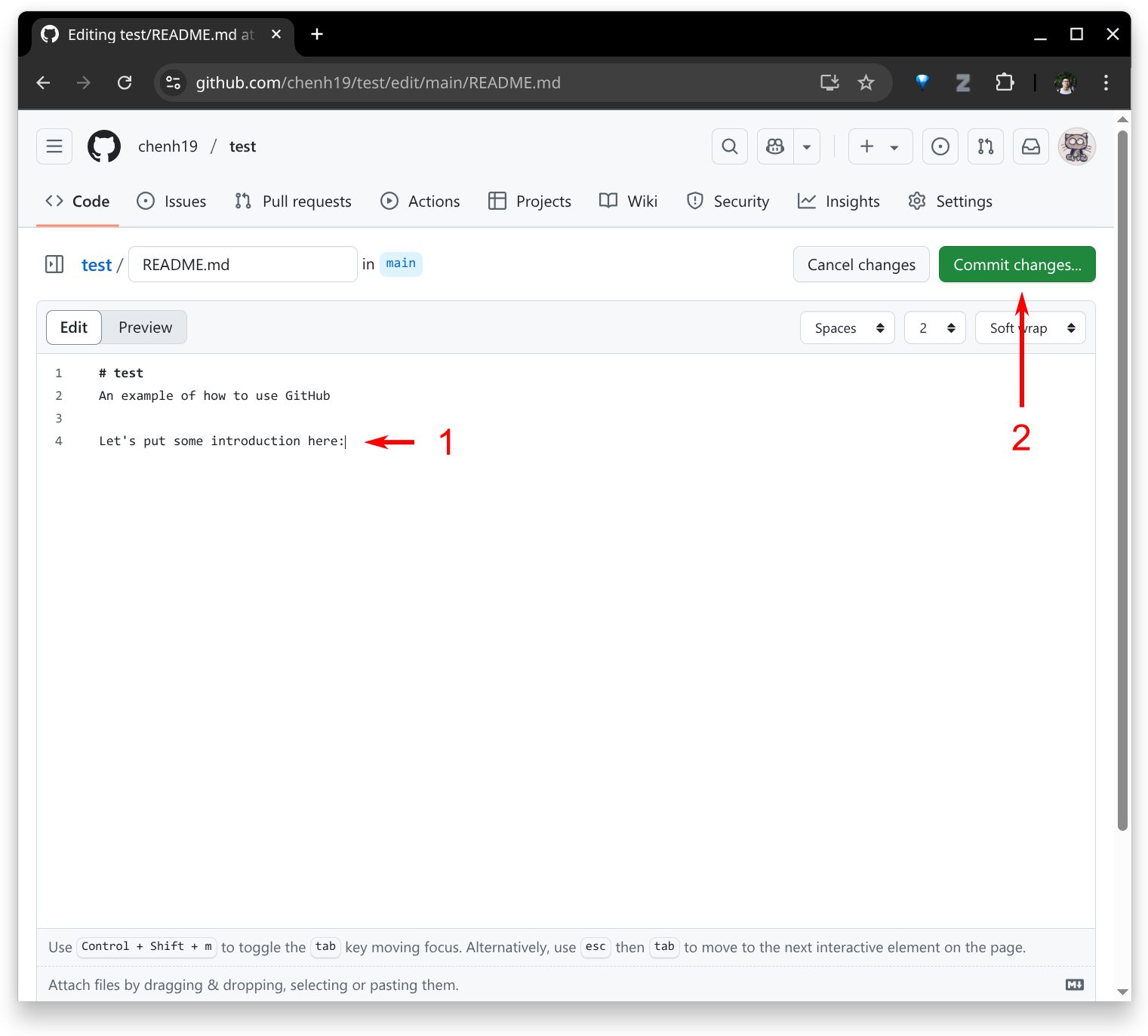Screen dimensions: 1148x1036
Task: Open the repository Settings tab
Action: point(950,201)
